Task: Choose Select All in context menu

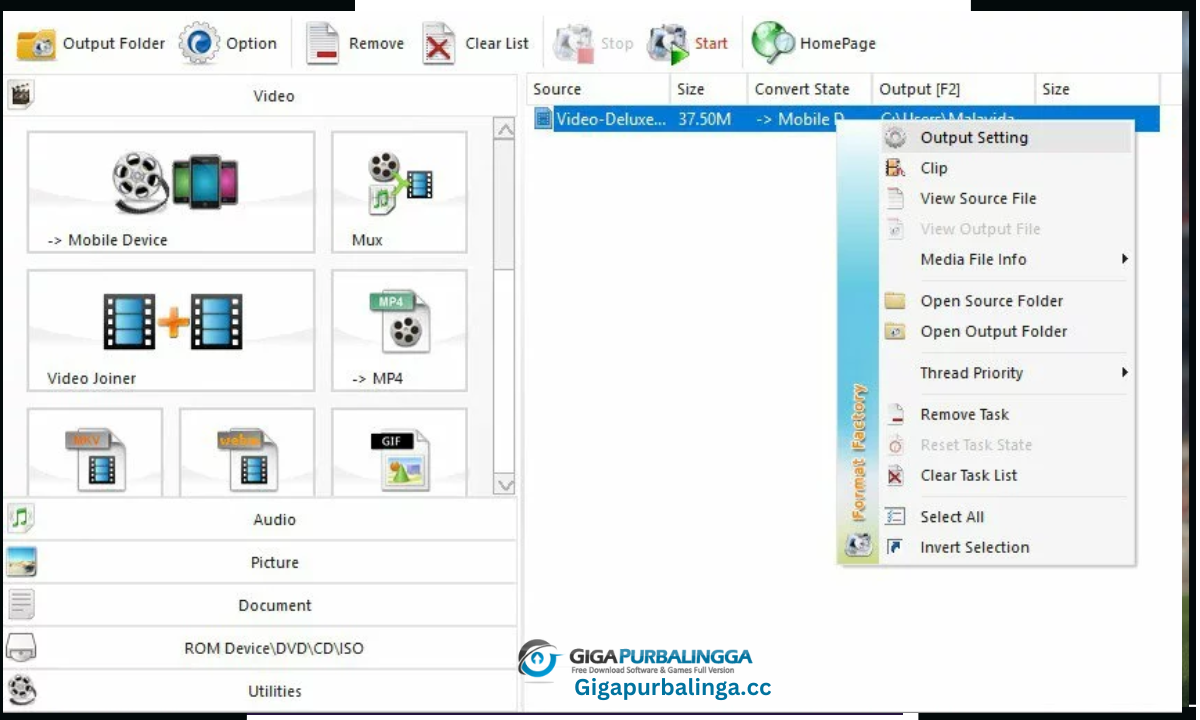Action: (1006, 517)
